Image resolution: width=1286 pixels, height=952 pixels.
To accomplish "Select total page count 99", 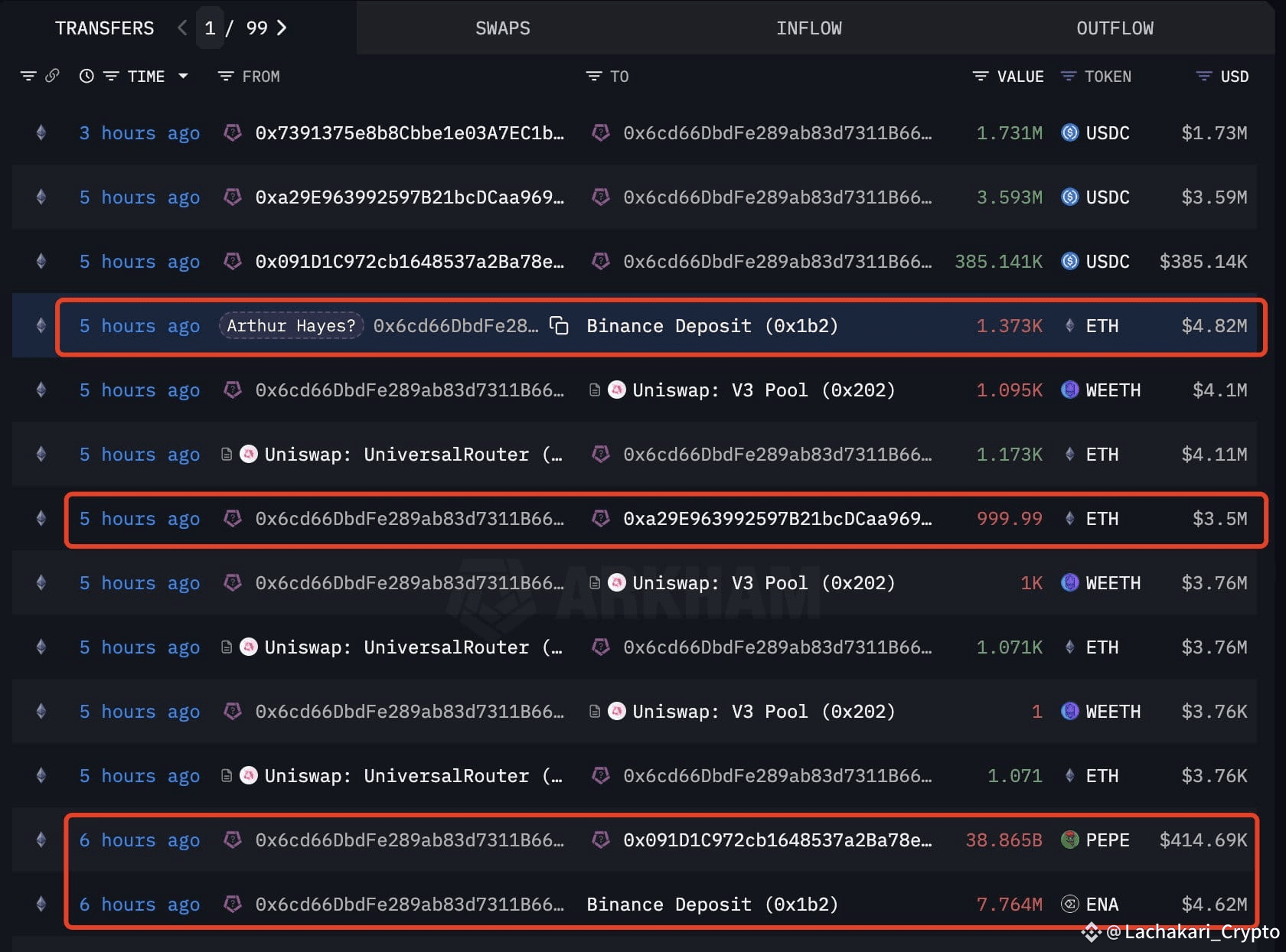I will [256, 28].
